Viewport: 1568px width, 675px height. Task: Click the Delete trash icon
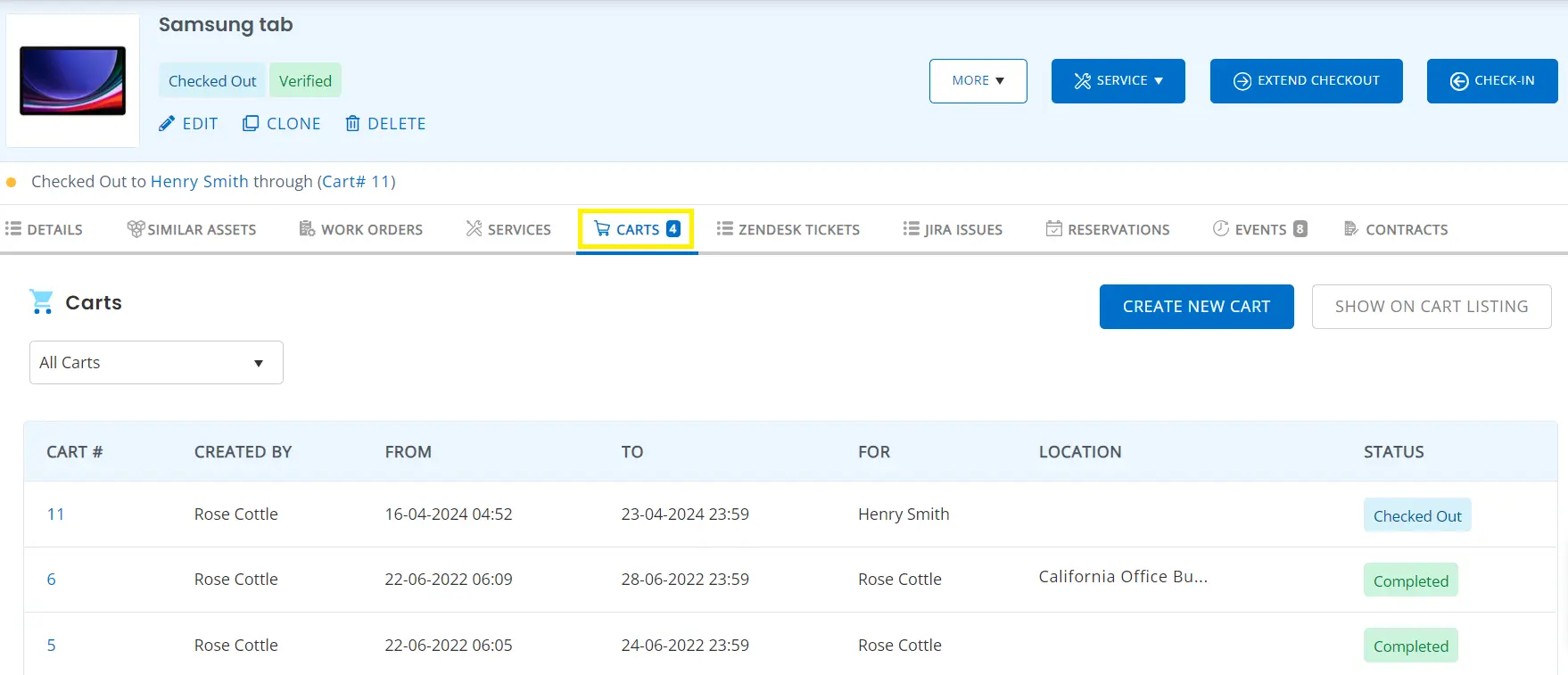click(353, 124)
